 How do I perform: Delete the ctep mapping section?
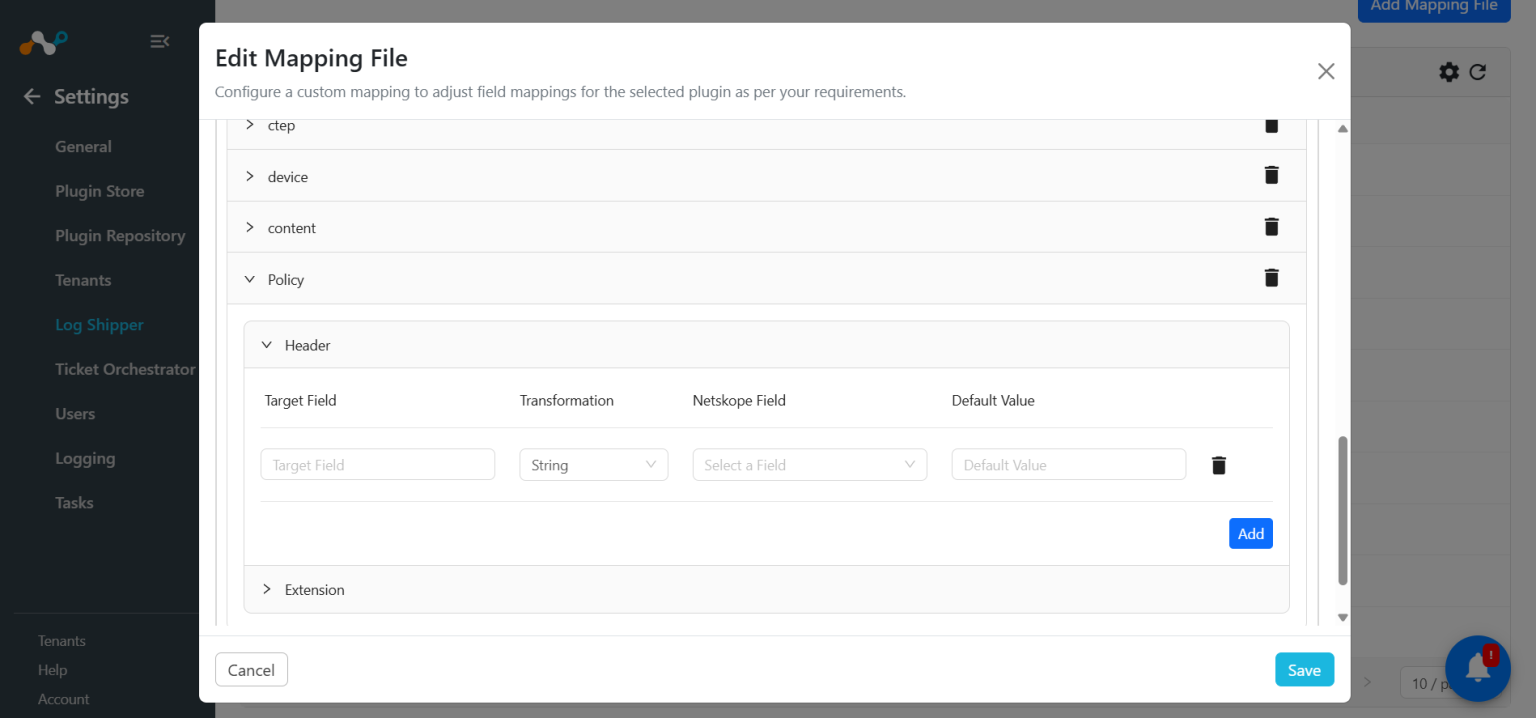[x=1271, y=124]
